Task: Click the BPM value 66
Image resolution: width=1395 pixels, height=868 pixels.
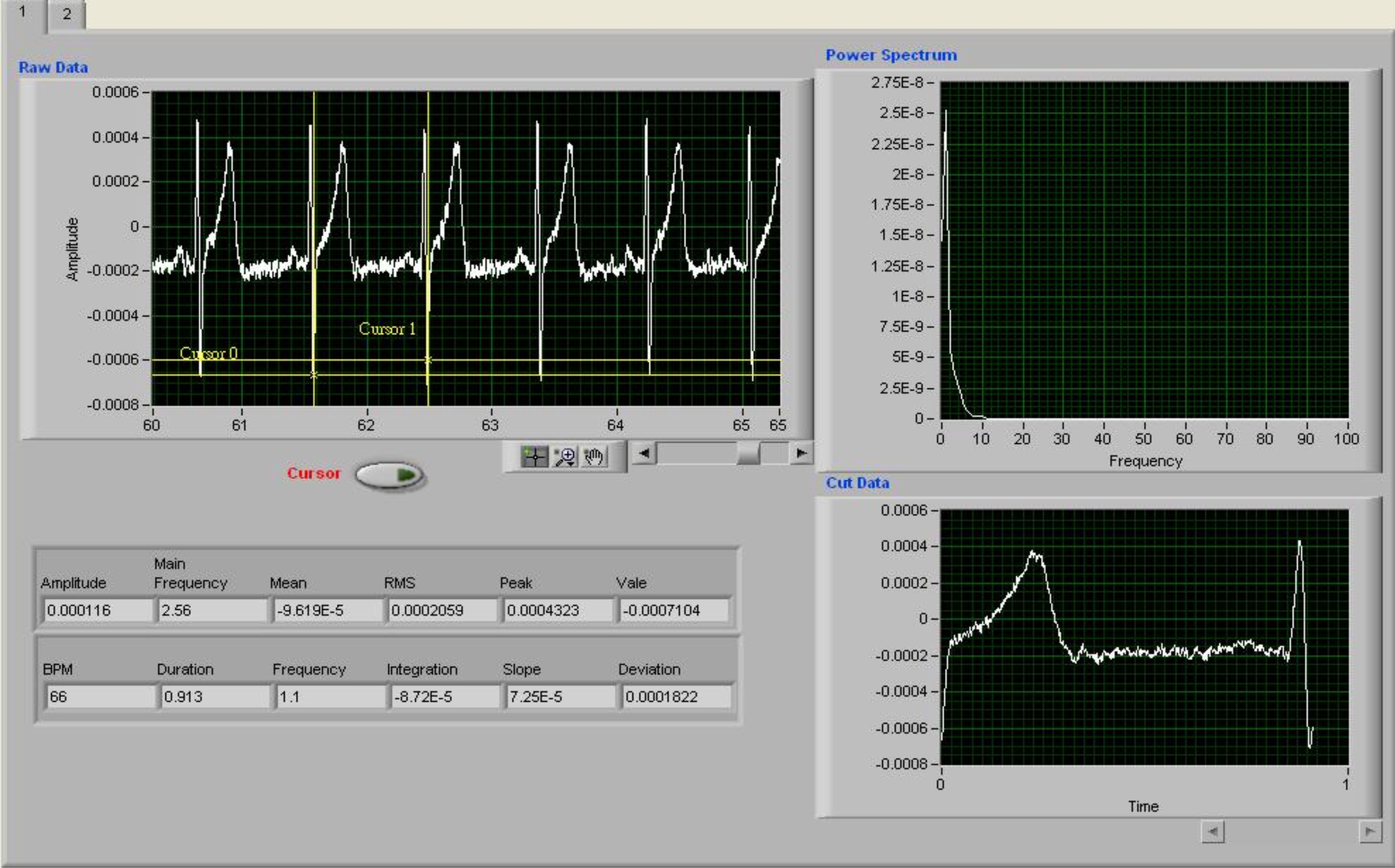Action: 101,697
